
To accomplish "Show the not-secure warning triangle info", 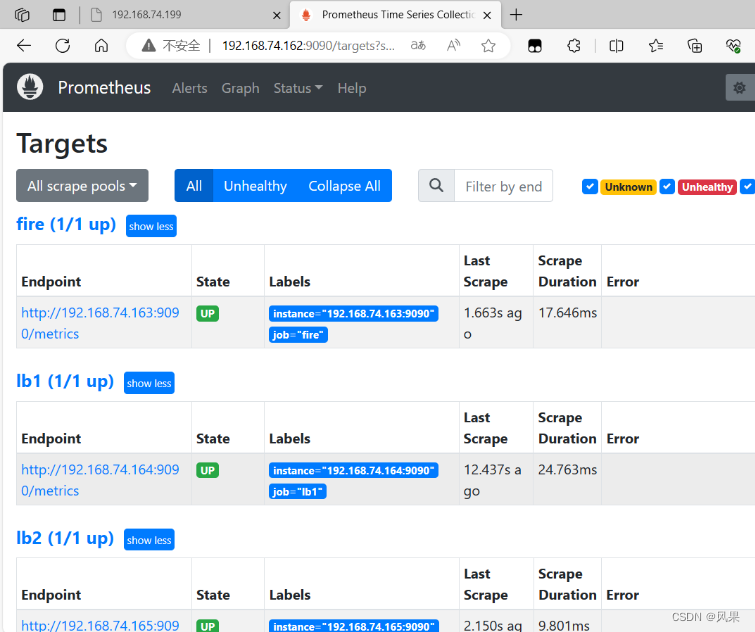I will point(148,46).
